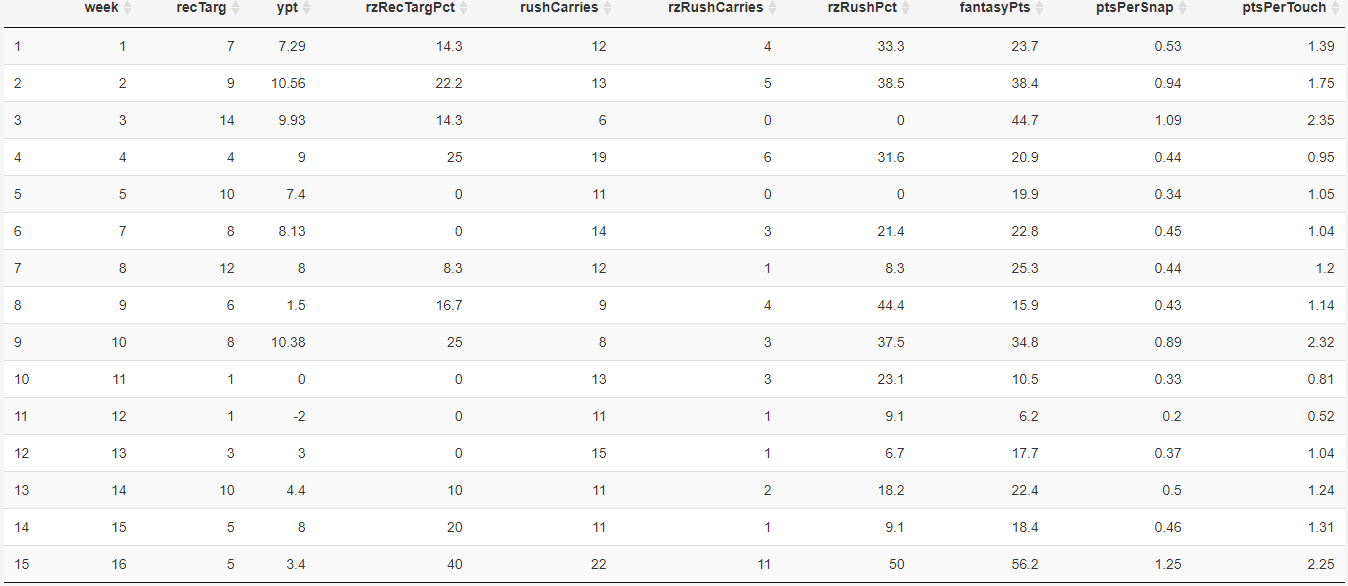Viewport: 1348px width, 586px height.
Task: Sort table using the ypt column arrows
Action: (306, 8)
